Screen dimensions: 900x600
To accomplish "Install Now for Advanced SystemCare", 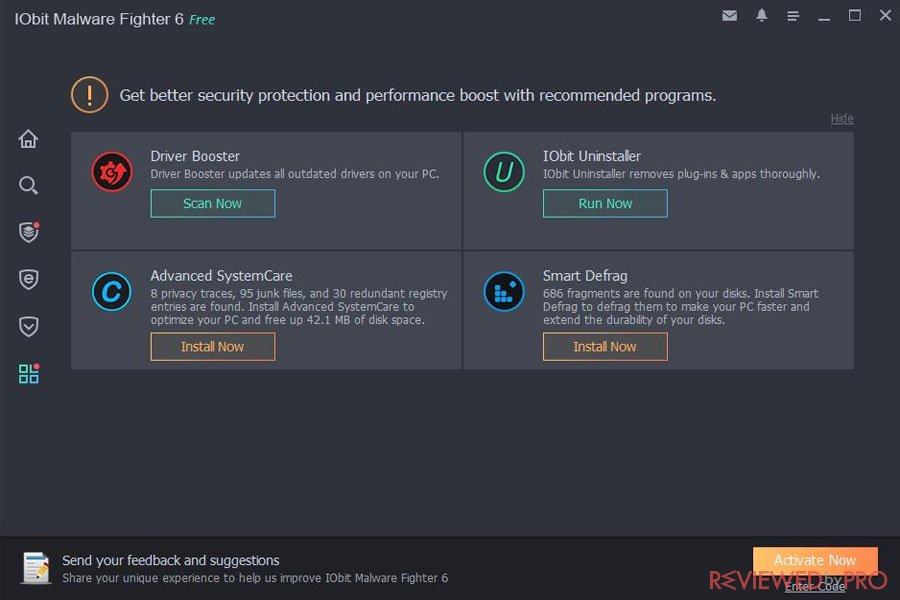I will (212, 347).
